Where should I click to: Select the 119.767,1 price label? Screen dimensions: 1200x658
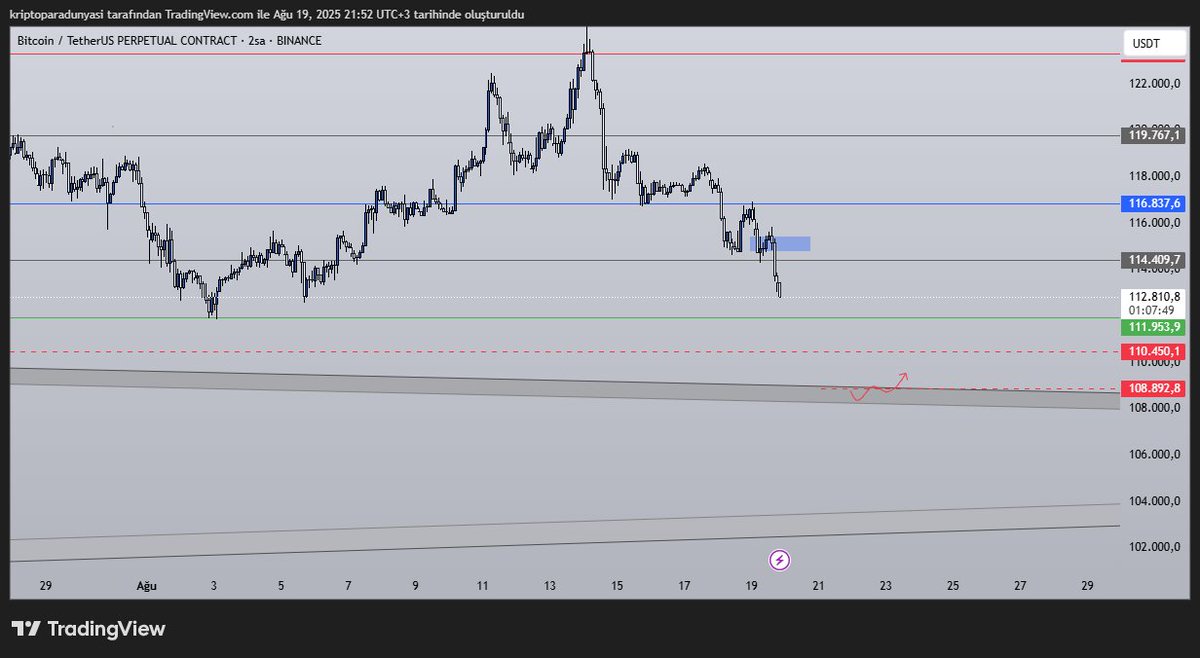click(1154, 135)
